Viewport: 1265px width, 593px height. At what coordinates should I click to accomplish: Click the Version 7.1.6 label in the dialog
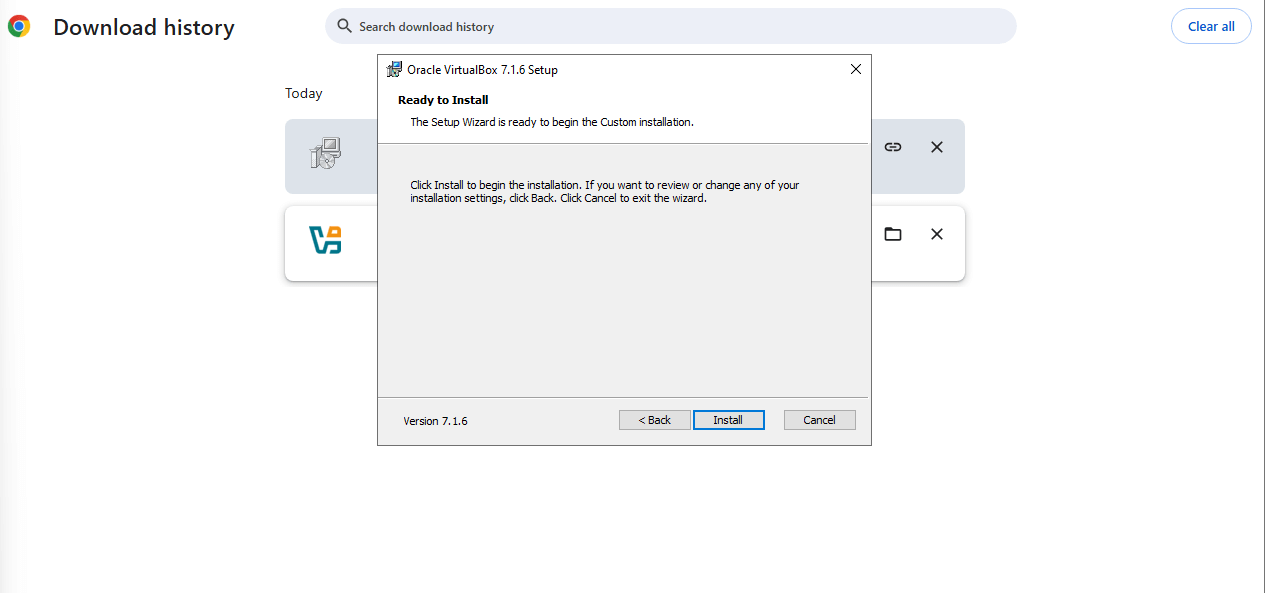tap(435, 421)
